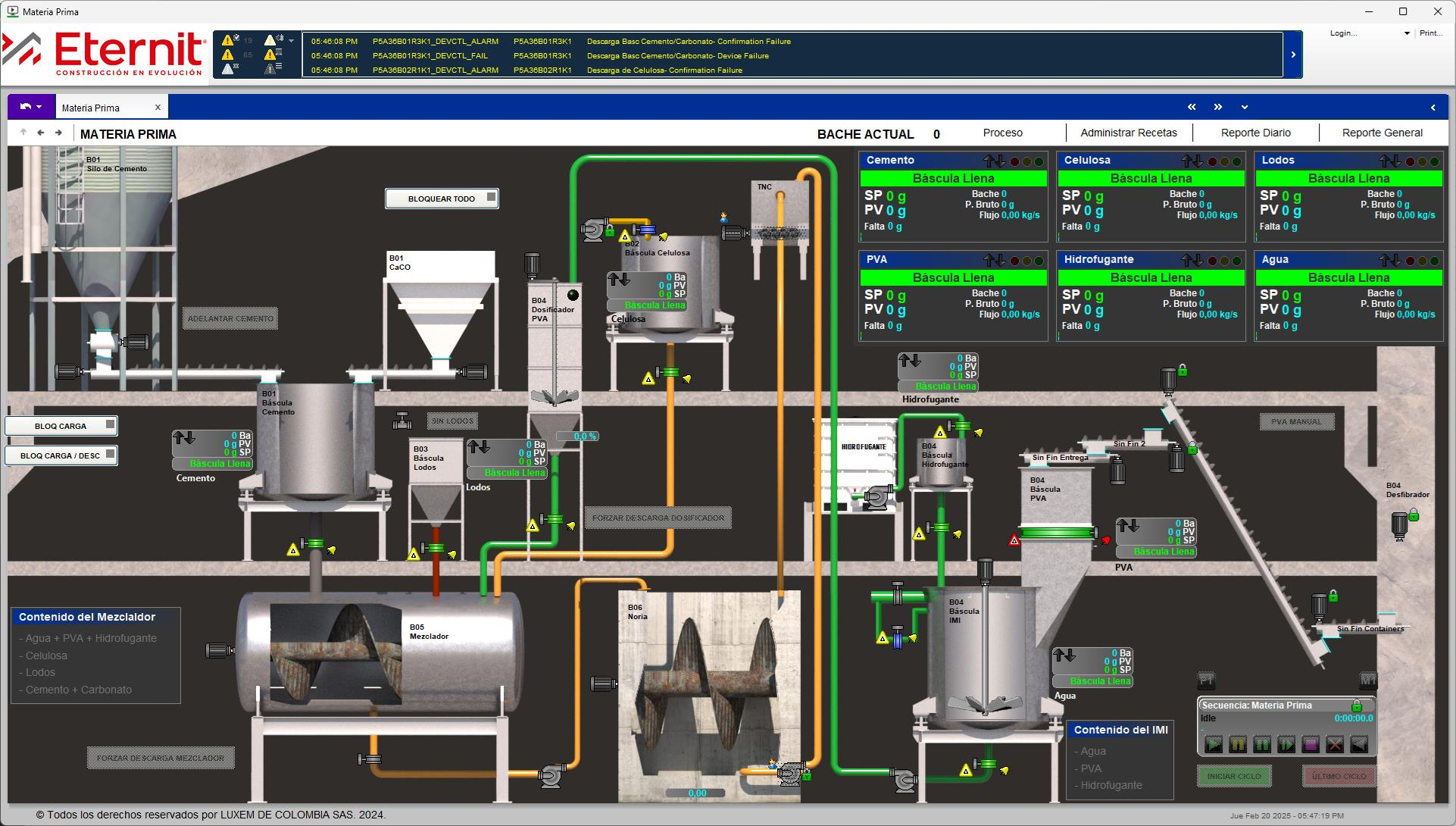Click the green lock on Secuencia Materia Prima
This screenshot has height=826, width=1456.
pos(1357,706)
